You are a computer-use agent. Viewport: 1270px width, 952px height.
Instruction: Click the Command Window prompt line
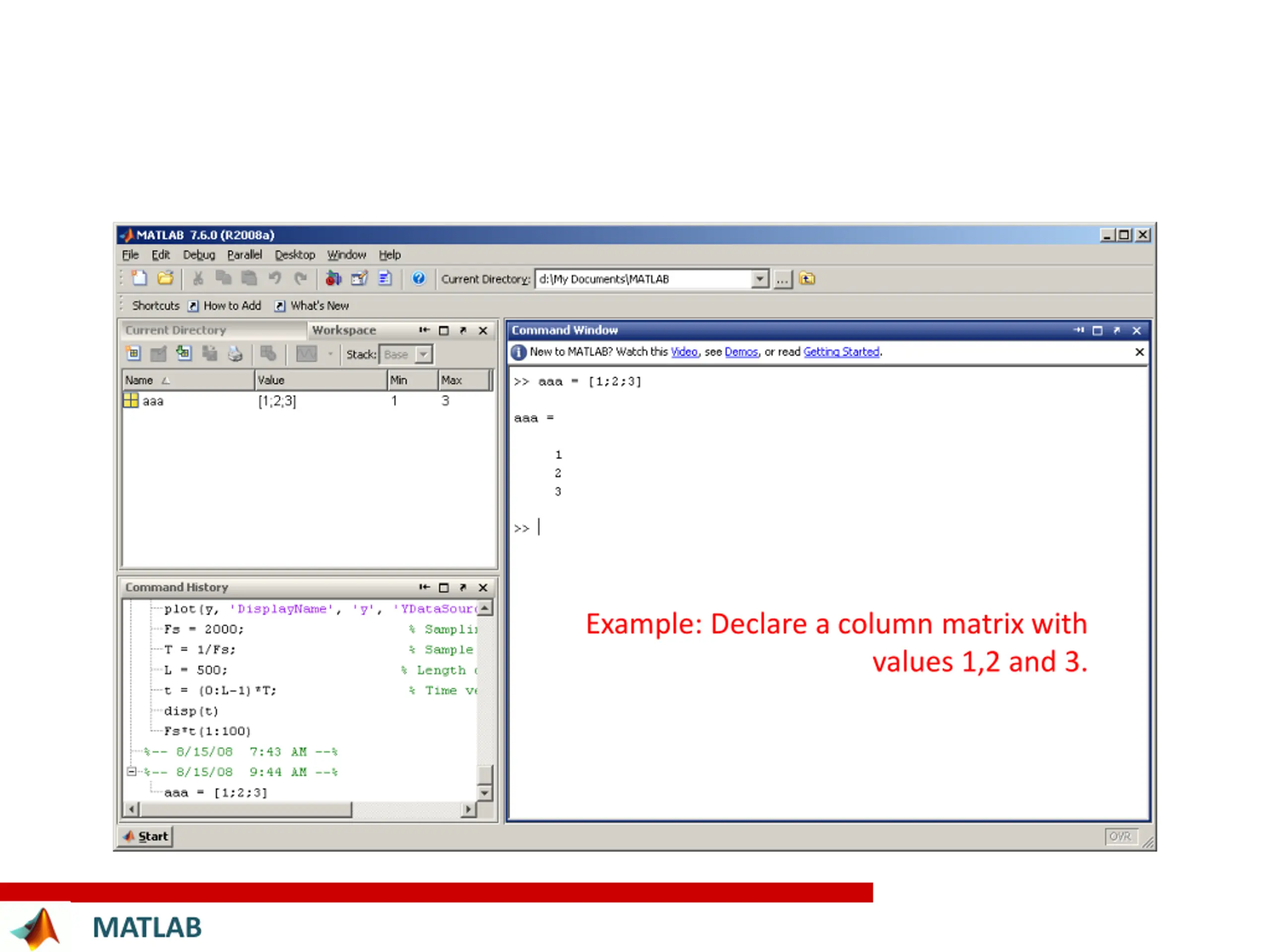pyautogui.click(x=827, y=528)
